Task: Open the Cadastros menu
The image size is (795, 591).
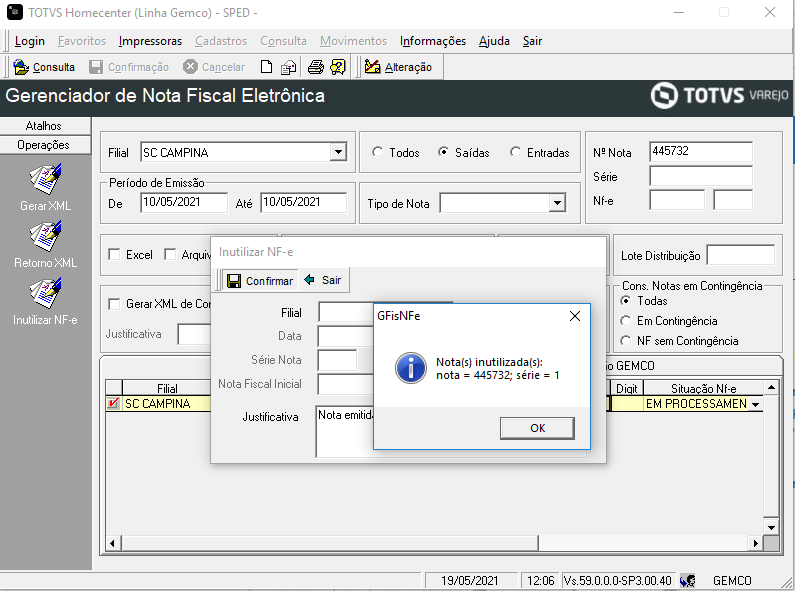Action: [221, 41]
